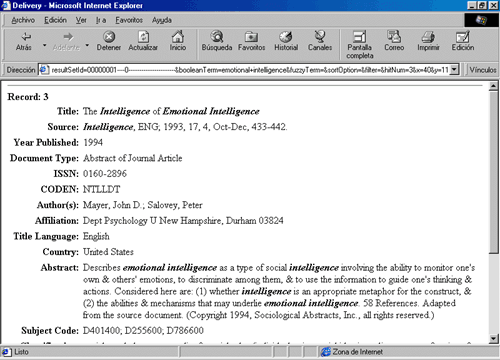Click the scrollbar up arrow
Viewport: 500px width, 360px height.
click(x=493, y=86)
